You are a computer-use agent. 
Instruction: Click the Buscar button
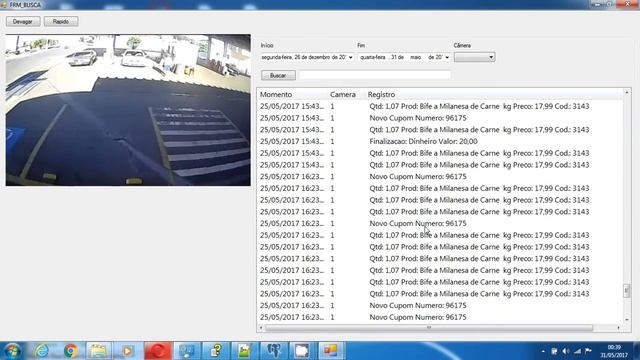(278, 76)
